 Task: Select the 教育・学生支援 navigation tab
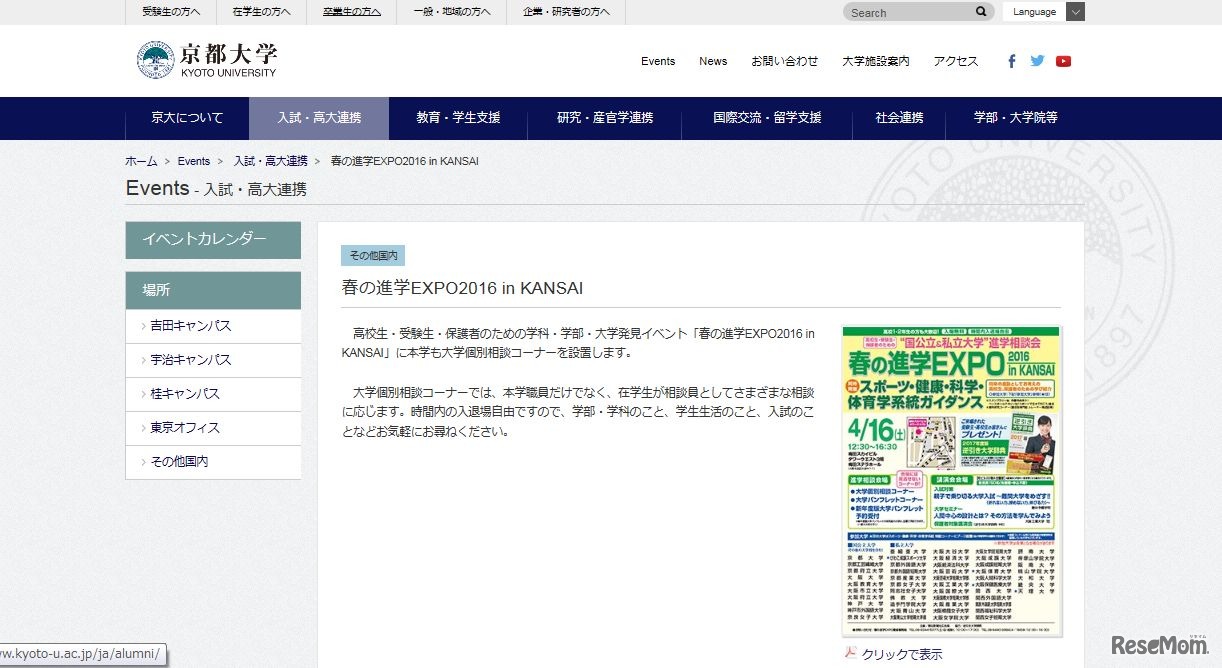click(459, 118)
